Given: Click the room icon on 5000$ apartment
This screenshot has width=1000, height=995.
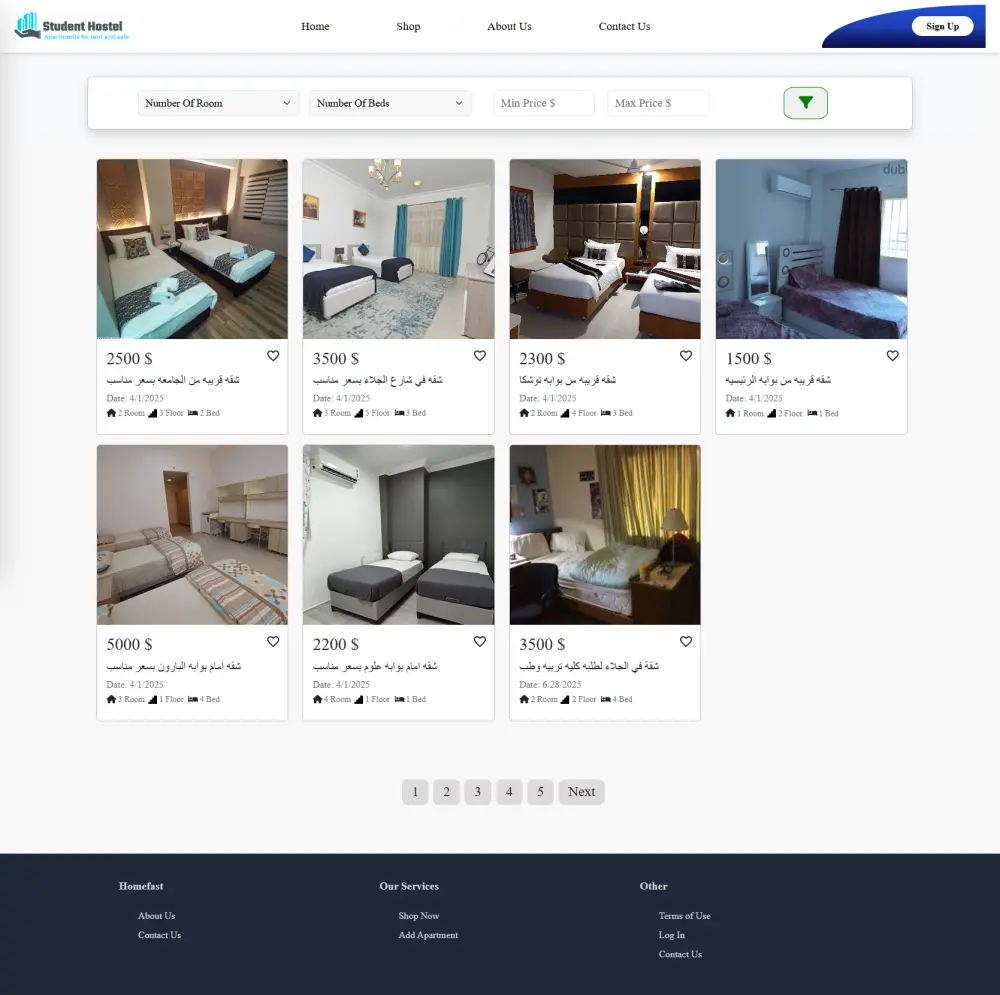Looking at the screenshot, I should point(111,699).
